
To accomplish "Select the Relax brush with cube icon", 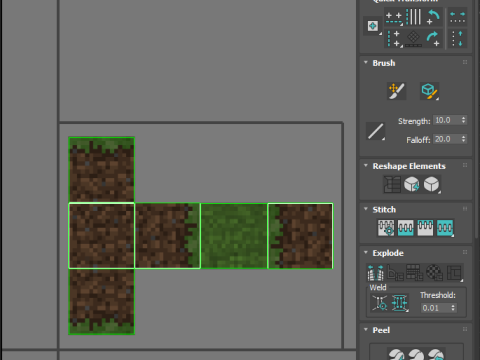I will pyautogui.click(x=429, y=91).
